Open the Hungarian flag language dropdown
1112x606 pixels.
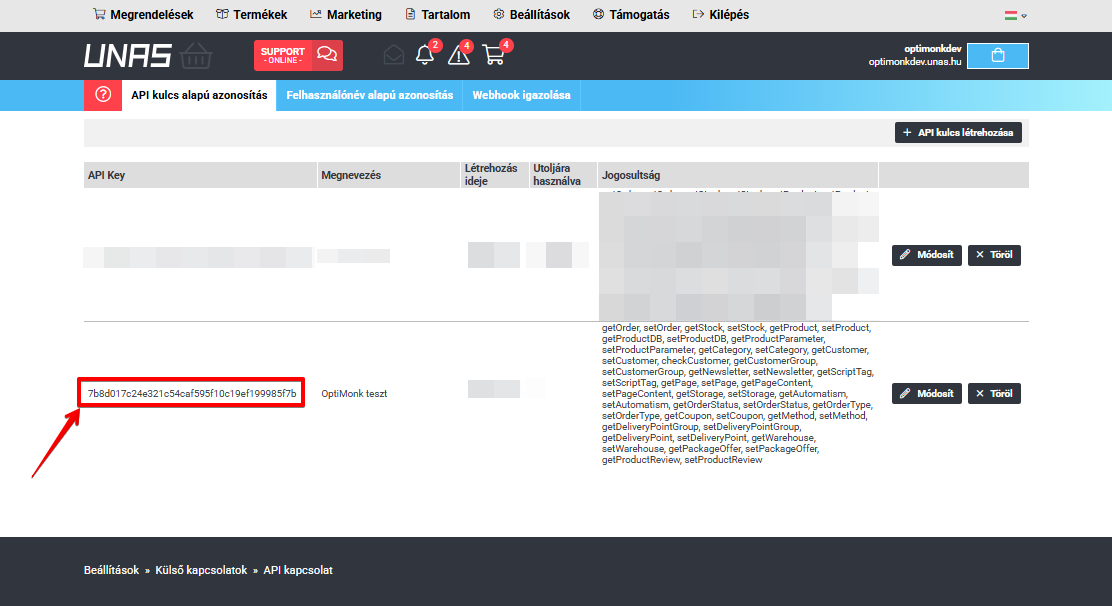click(x=1016, y=15)
